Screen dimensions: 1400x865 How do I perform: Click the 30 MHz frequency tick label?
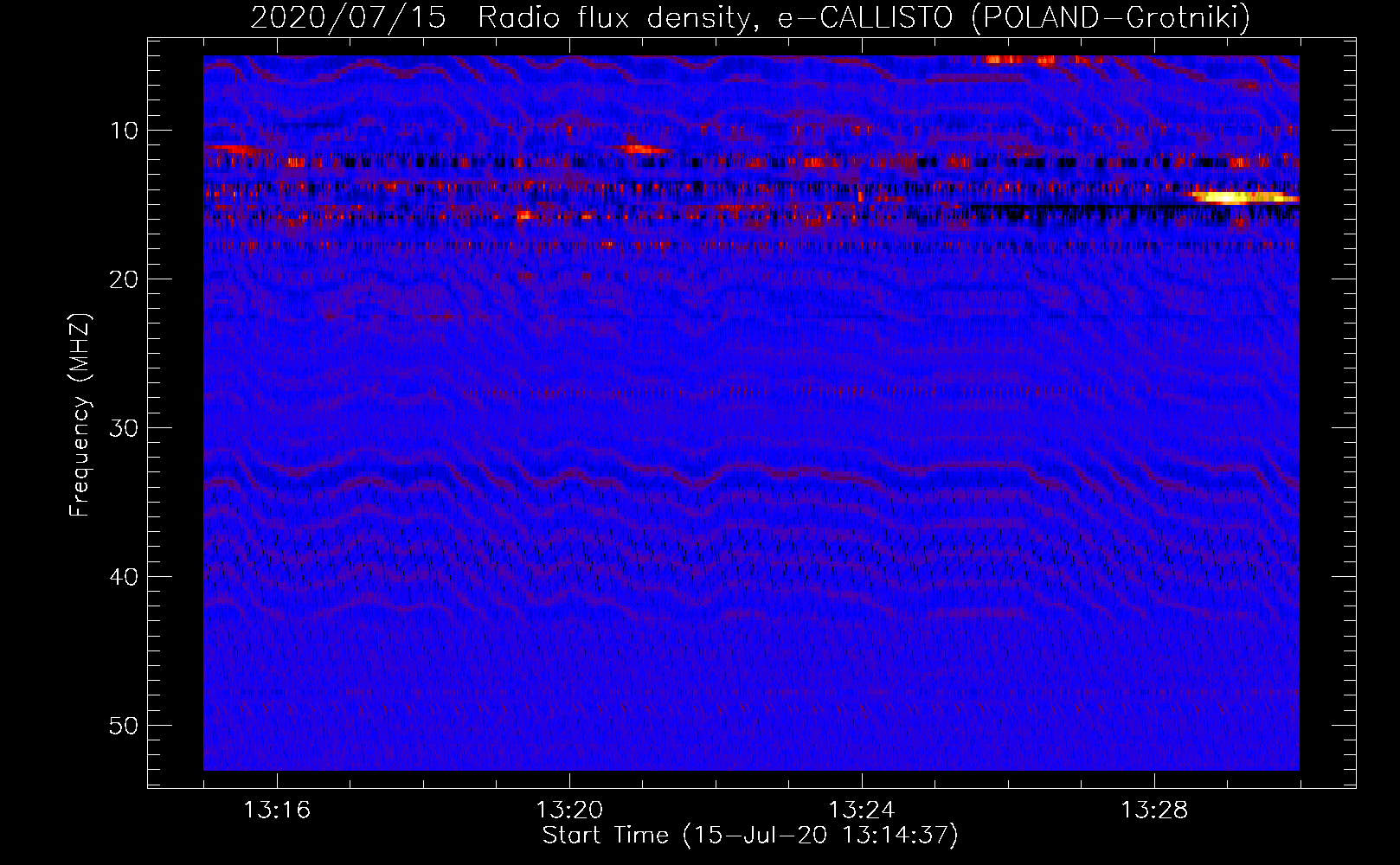(124, 428)
